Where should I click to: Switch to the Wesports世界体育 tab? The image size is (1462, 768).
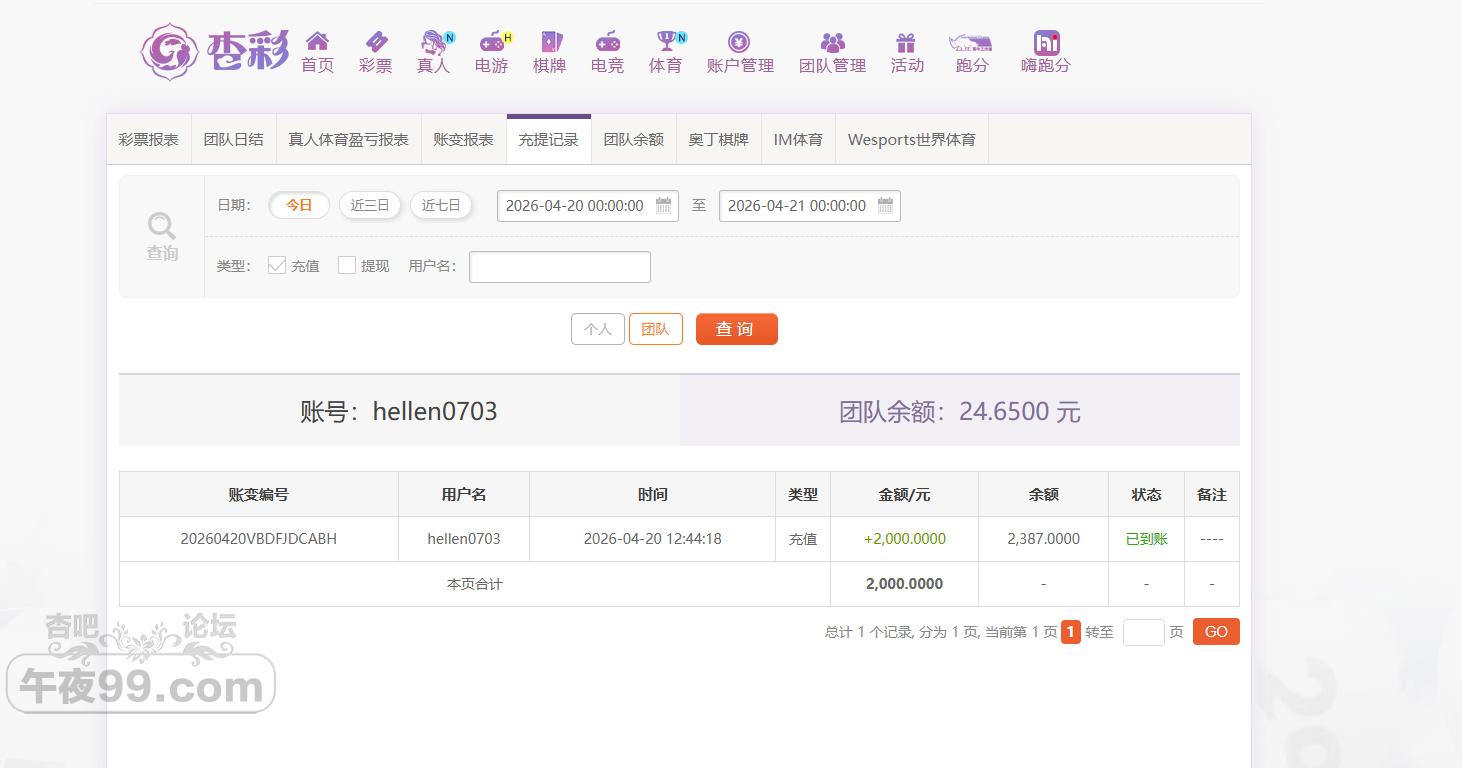click(912, 140)
